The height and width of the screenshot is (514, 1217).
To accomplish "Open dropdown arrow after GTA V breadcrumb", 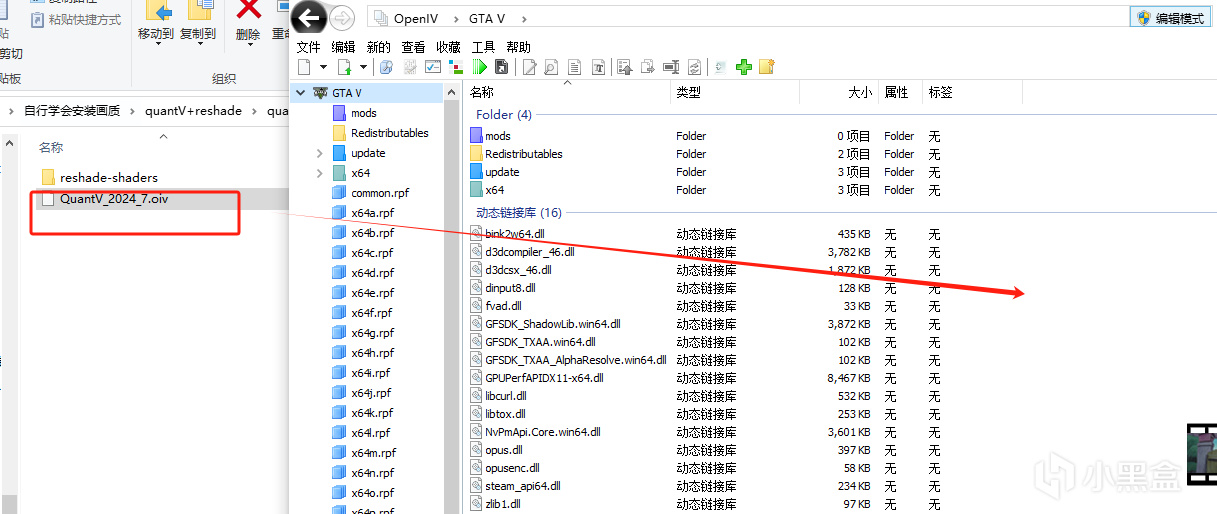I will click(524, 18).
